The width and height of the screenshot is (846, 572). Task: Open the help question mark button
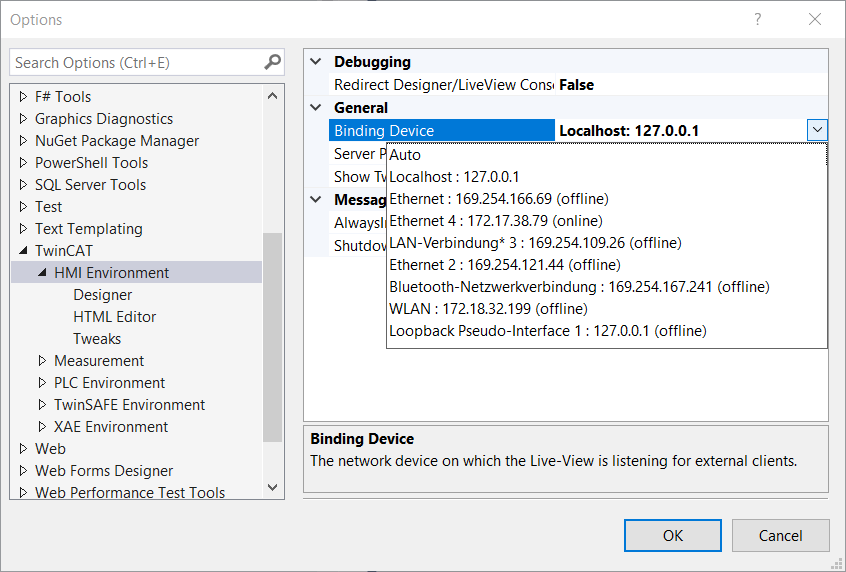758,19
